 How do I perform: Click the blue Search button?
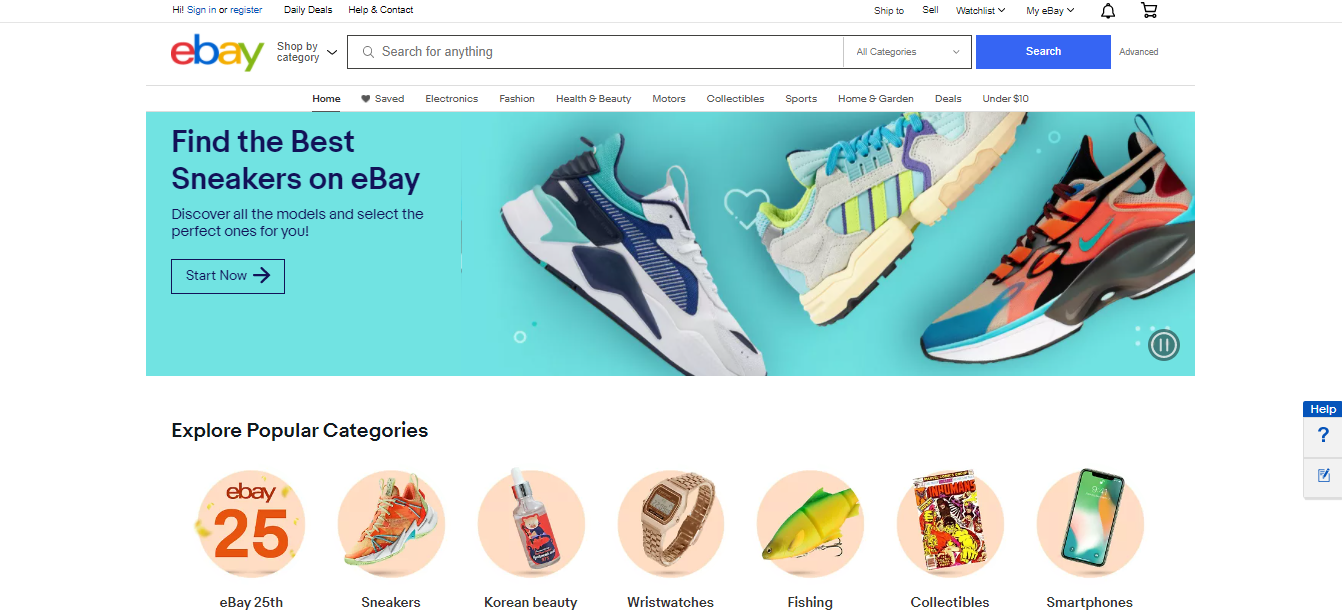click(1043, 52)
